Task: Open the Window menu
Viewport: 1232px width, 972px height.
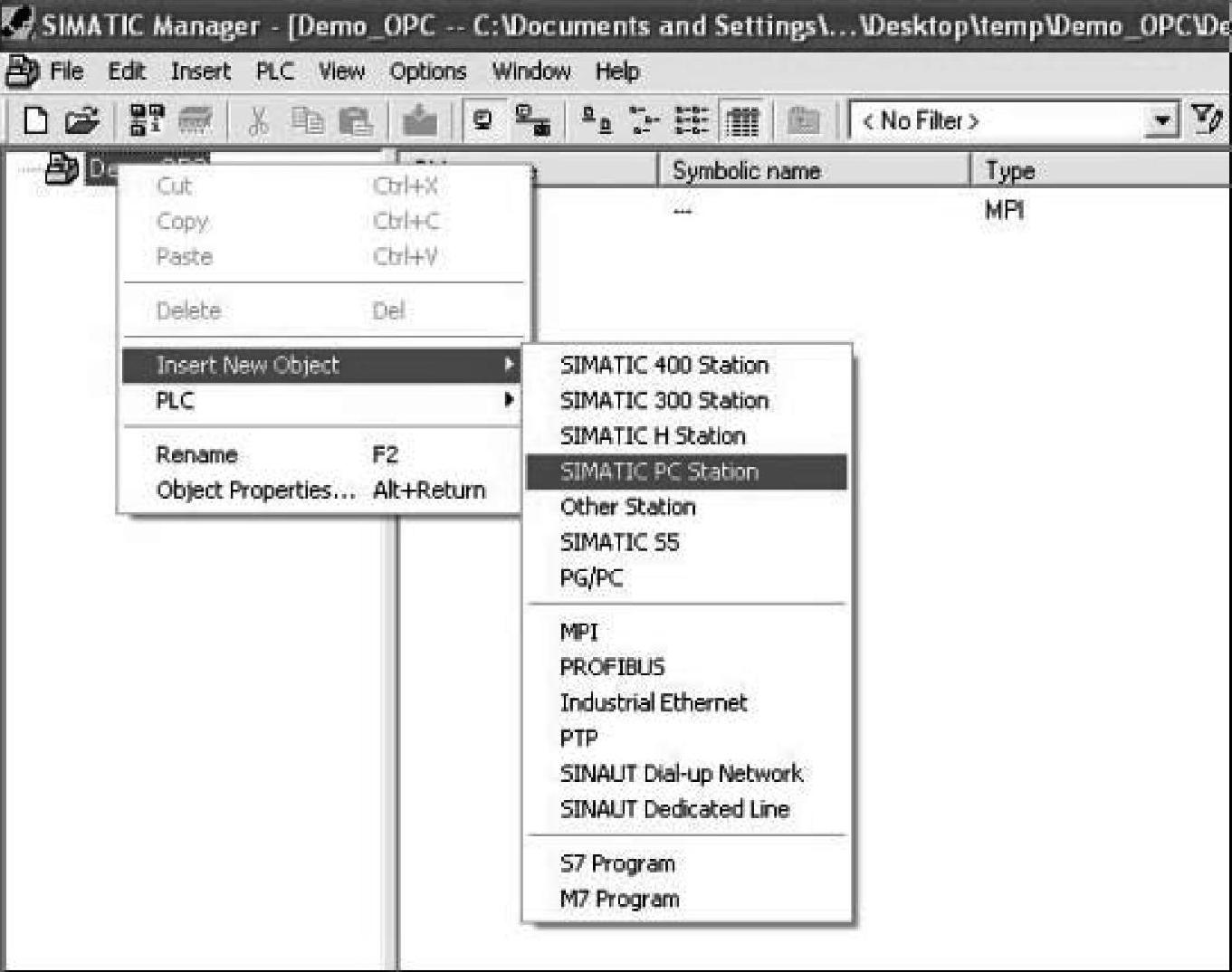Action: 531,71
